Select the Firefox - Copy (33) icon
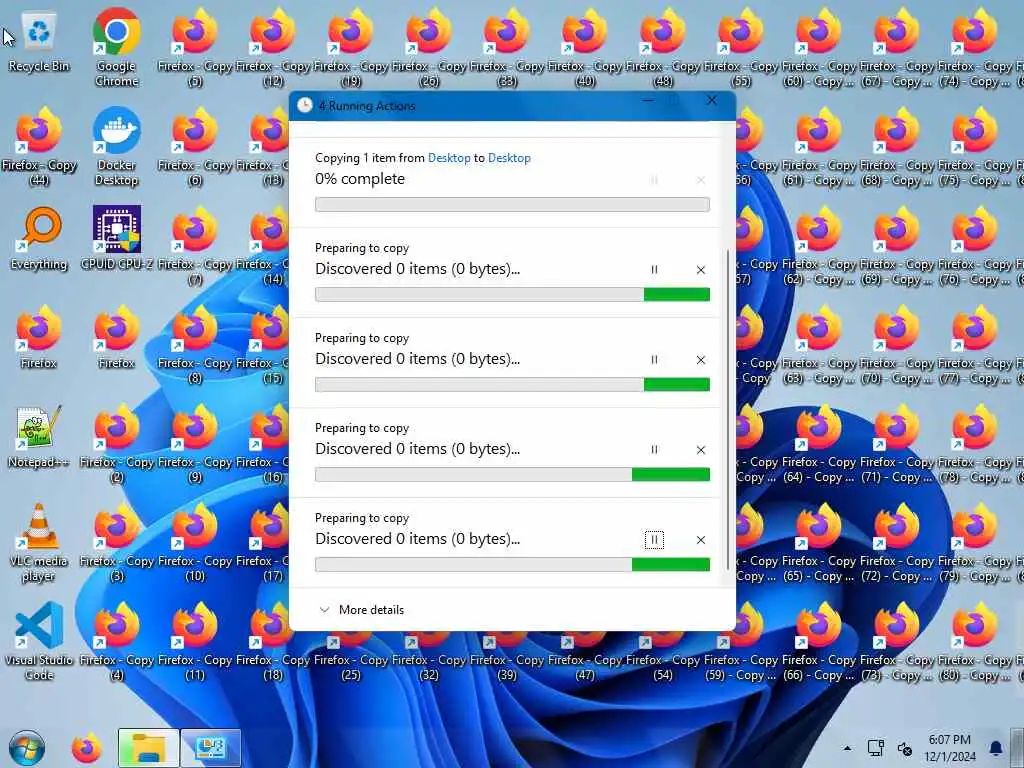 507,47
